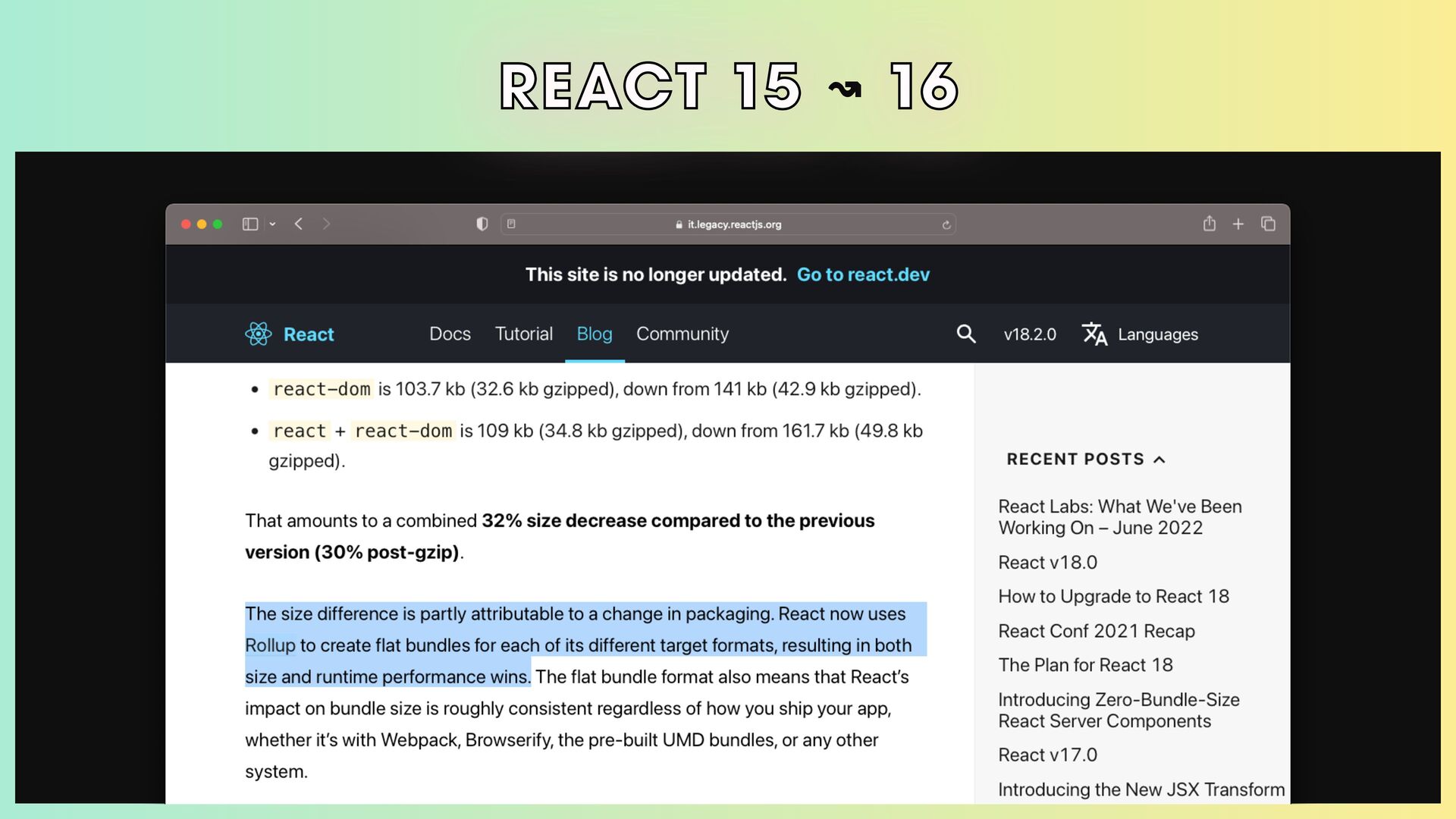Click the React atom logo
Screen dimensions: 1456x819
pos(259,334)
